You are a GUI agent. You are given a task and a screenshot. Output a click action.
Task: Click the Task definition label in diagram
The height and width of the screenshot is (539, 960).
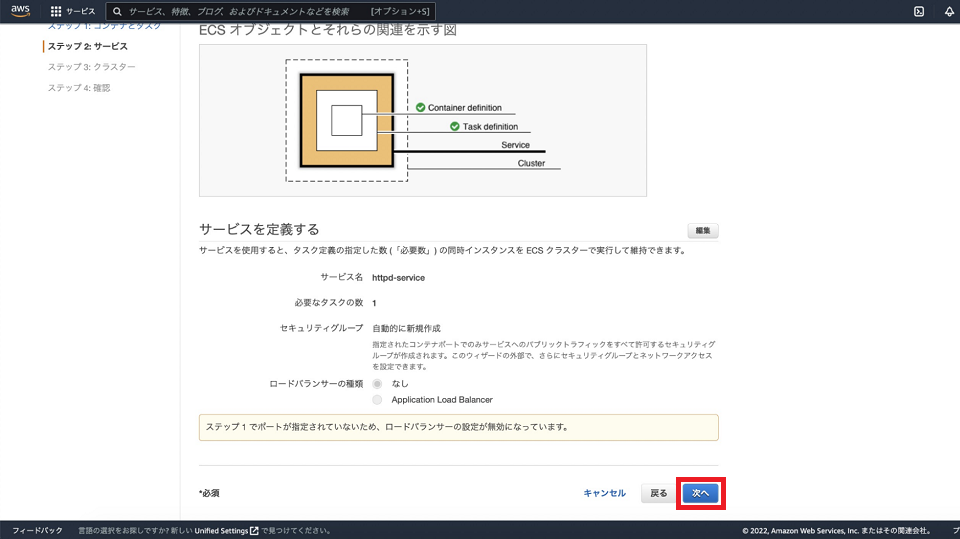click(x=490, y=126)
